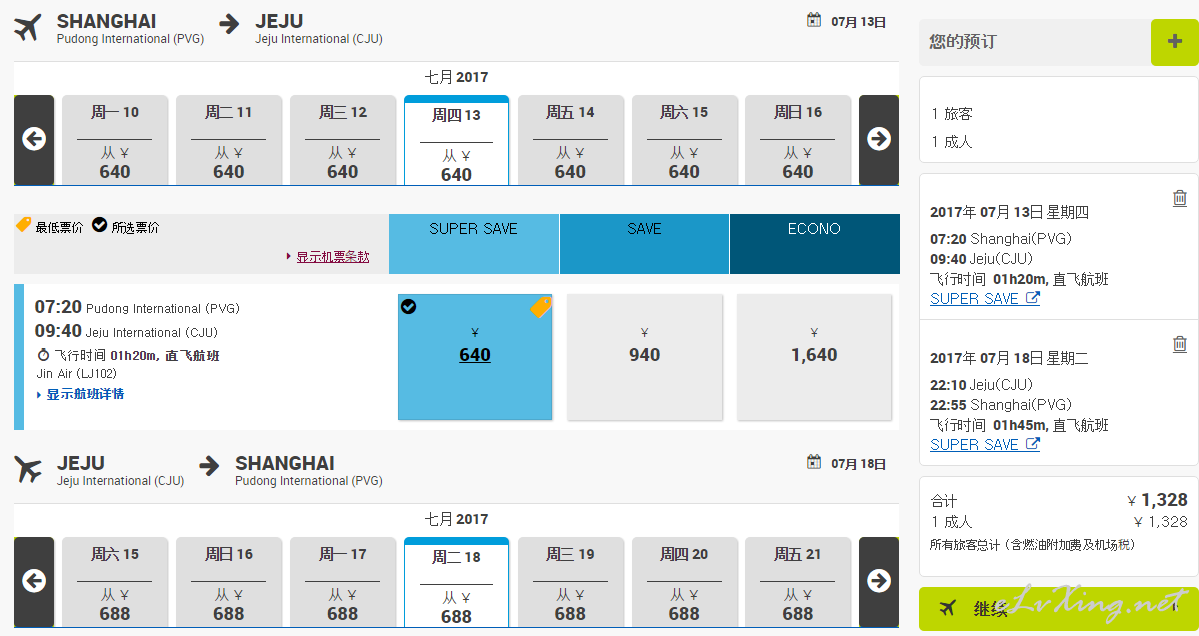Delete the 07月13日 outbound flight with trash icon
The height and width of the screenshot is (636, 1199).
pyautogui.click(x=1180, y=198)
